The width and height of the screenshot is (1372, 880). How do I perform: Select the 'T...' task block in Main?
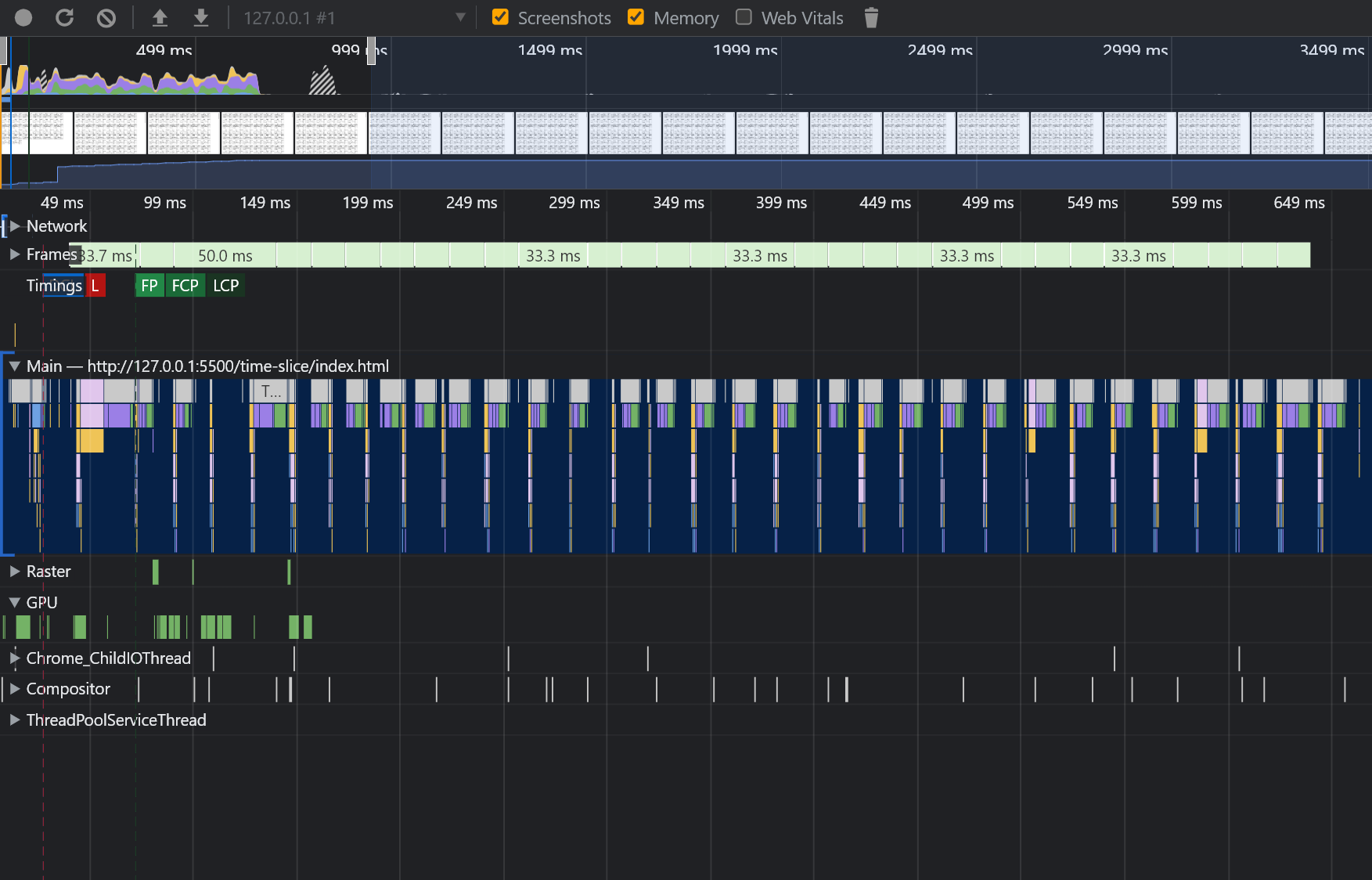click(270, 391)
